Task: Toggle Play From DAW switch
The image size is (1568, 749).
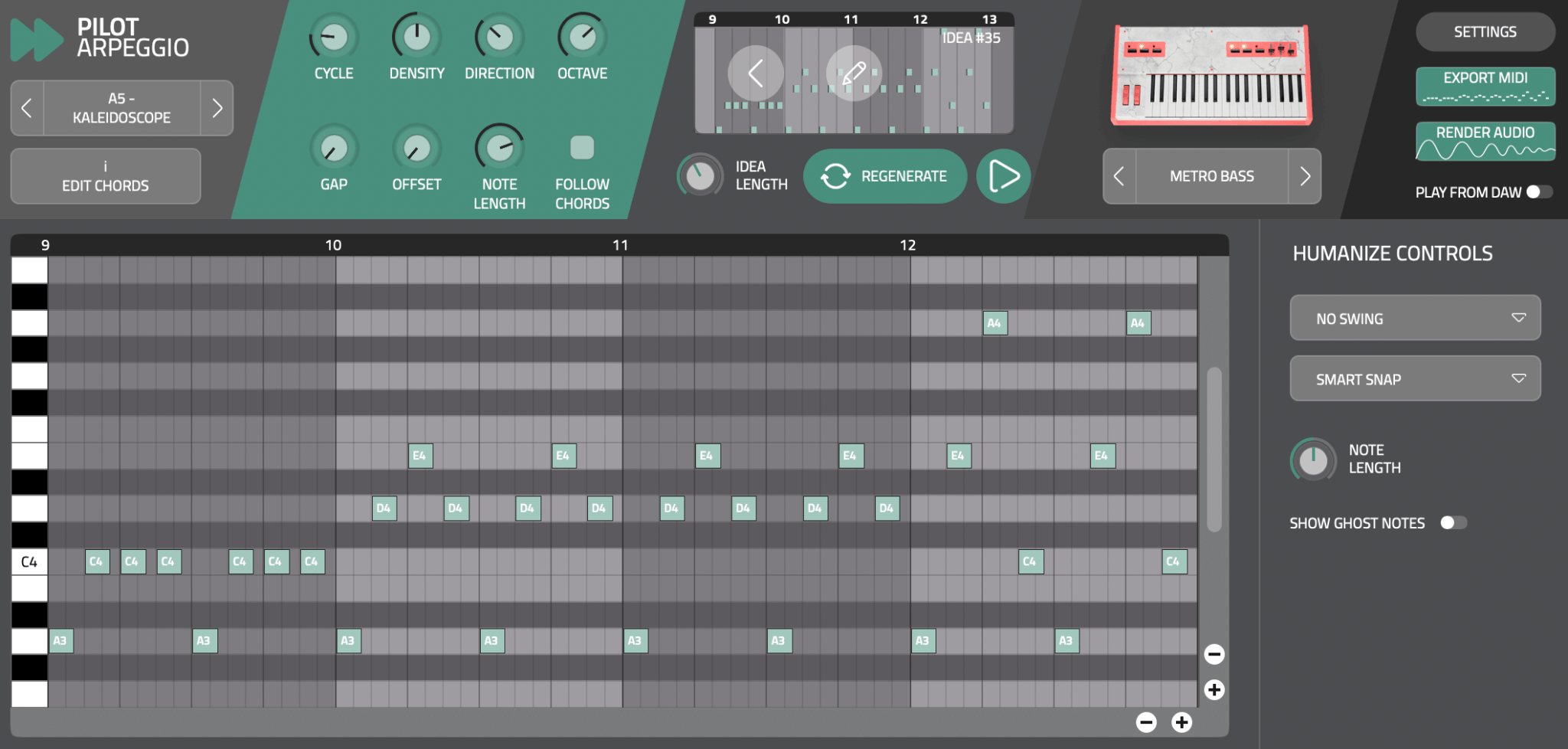Action: (x=1539, y=192)
